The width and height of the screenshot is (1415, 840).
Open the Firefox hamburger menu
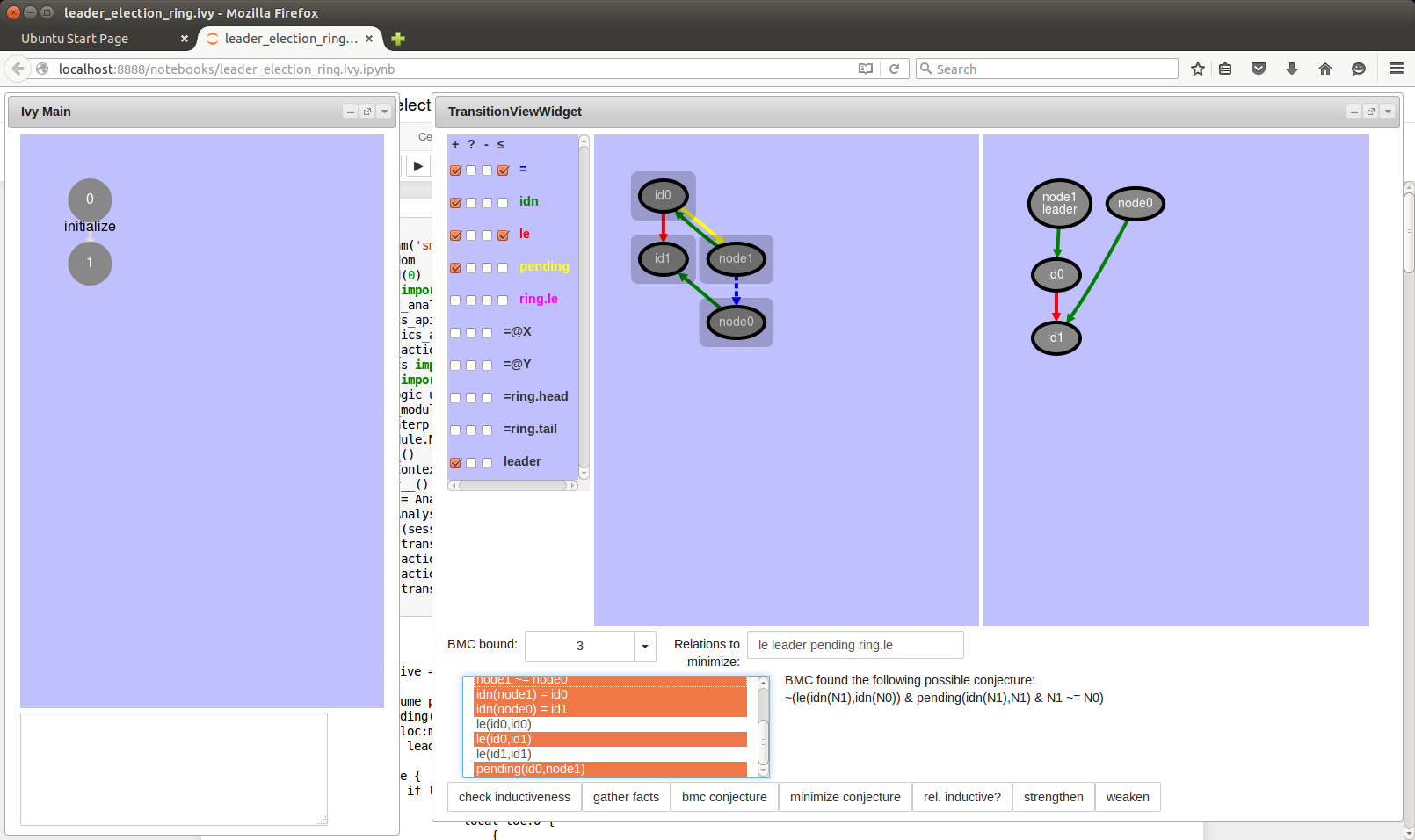[x=1396, y=69]
